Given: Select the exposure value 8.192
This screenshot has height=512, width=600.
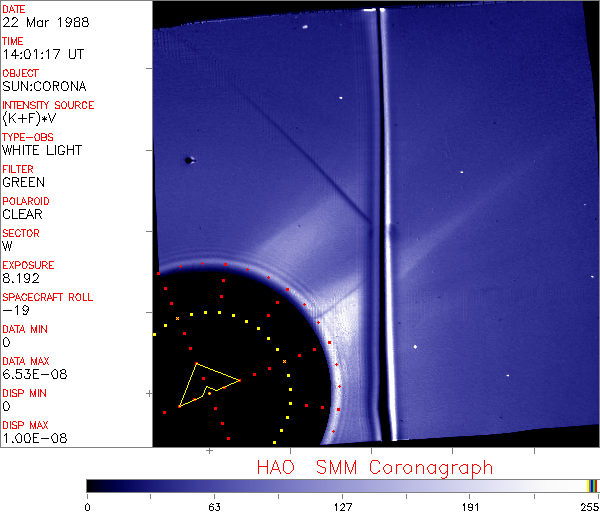Looking at the screenshot, I should [x=21, y=278].
